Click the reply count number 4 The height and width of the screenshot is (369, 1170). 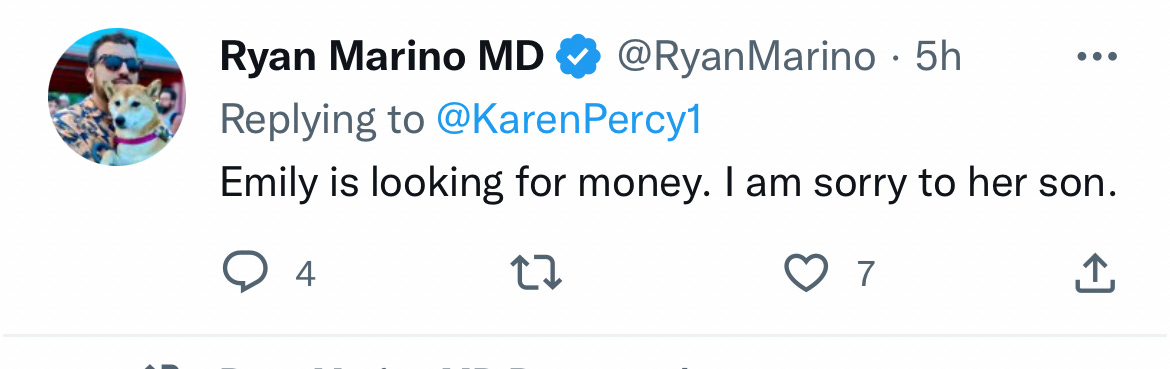pyautogui.click(x=305, y=274)
